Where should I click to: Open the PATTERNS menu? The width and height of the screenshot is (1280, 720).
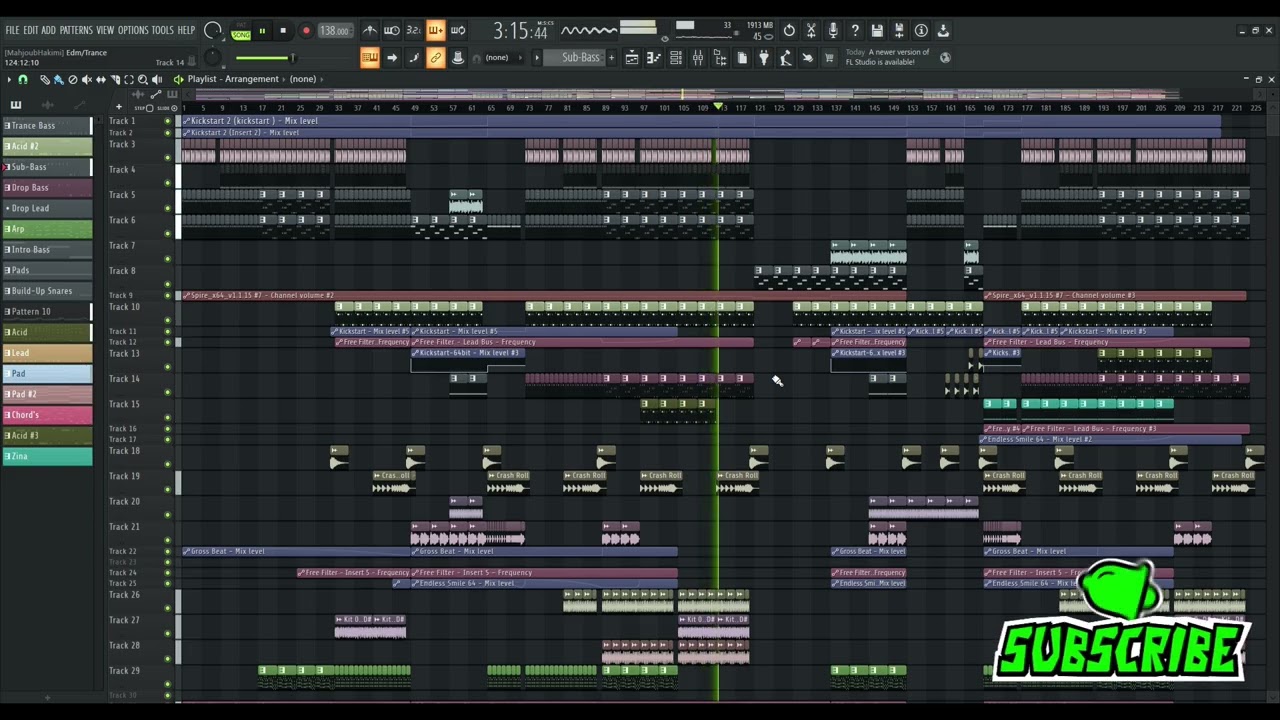click(75, 31)
